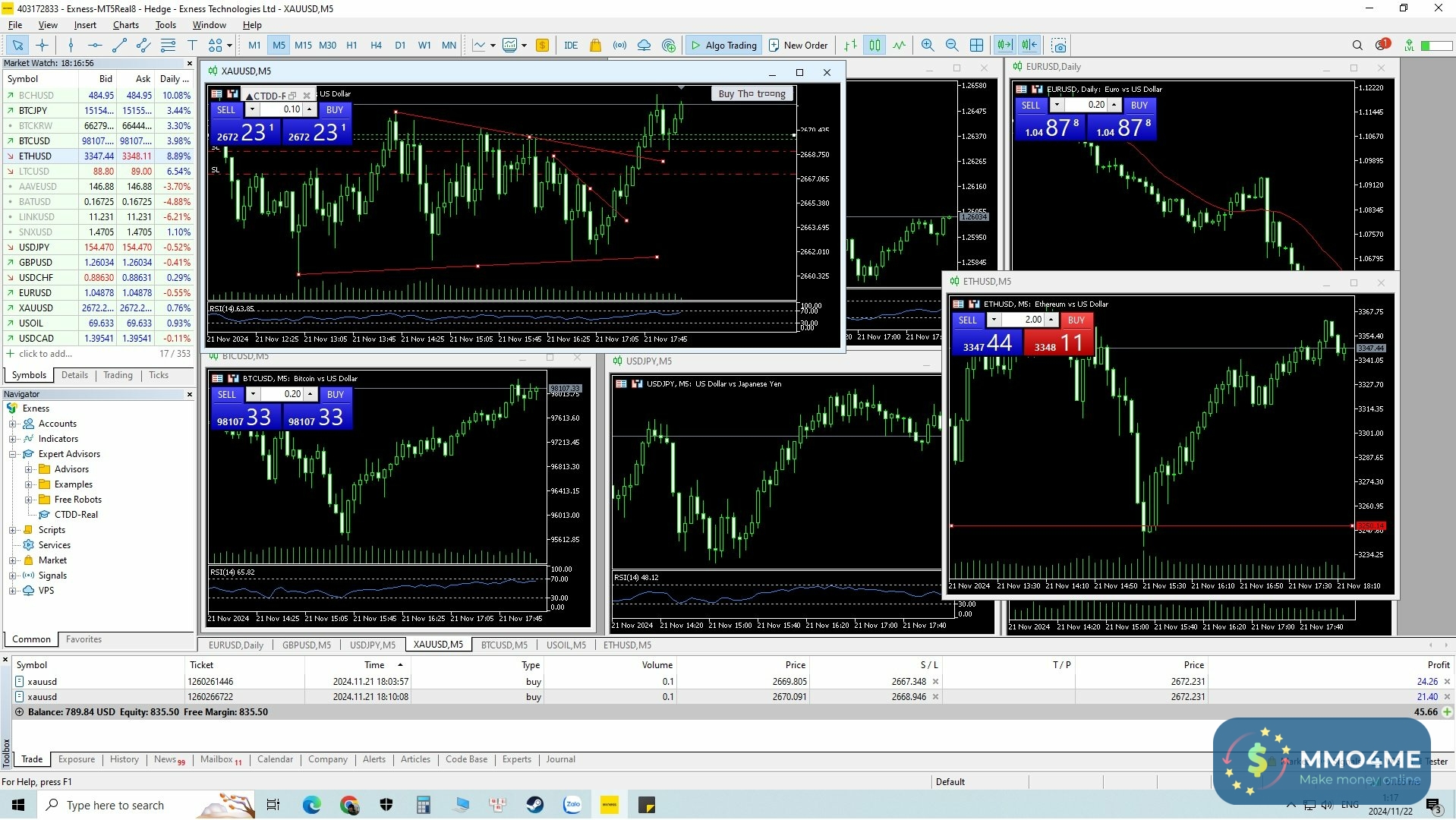Increase XAUUSD lot volume with up arrow
Screen dimensions: 1456x820
310,108
